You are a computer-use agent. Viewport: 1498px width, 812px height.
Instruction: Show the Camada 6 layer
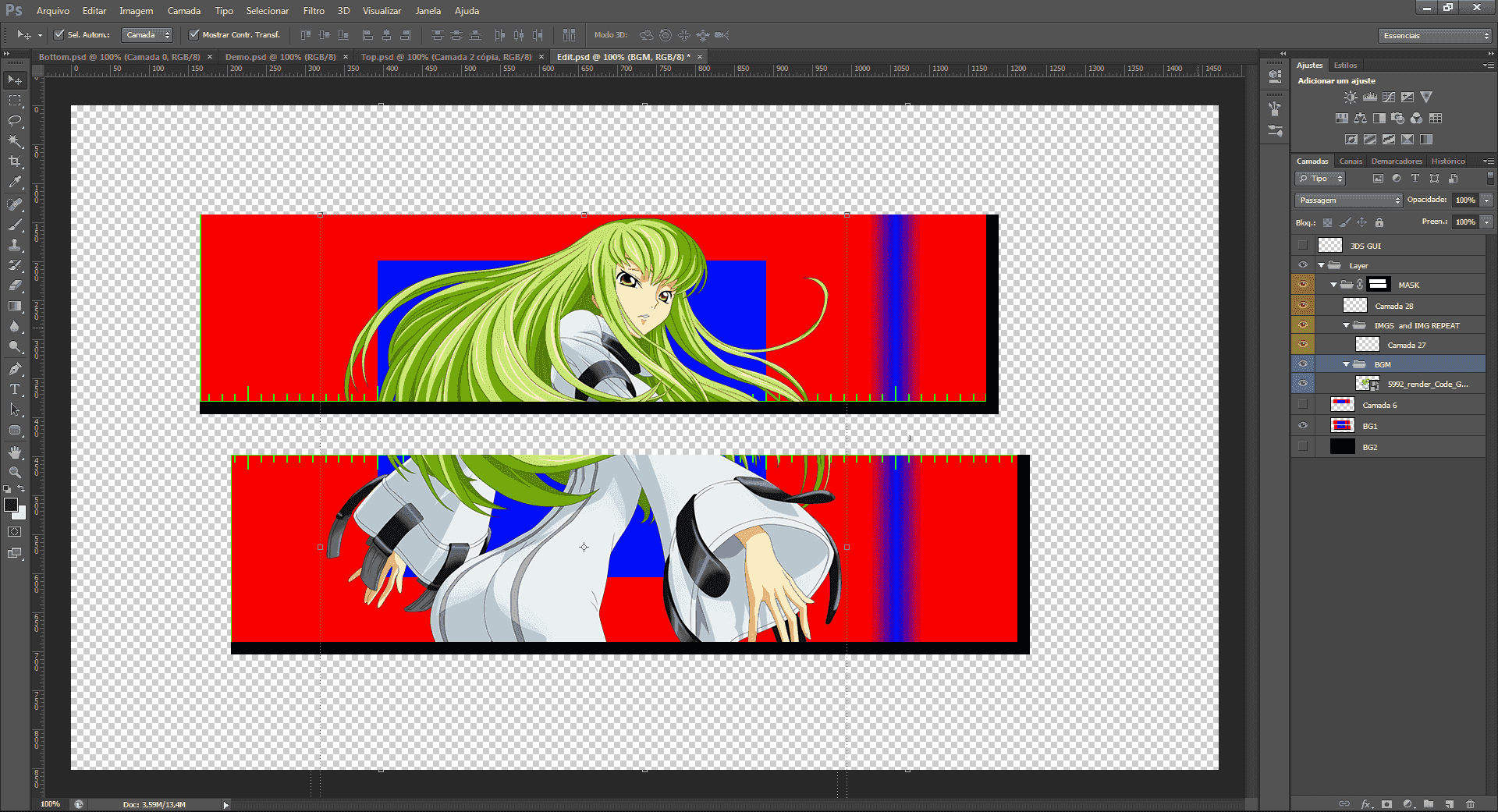point(1303,404)
